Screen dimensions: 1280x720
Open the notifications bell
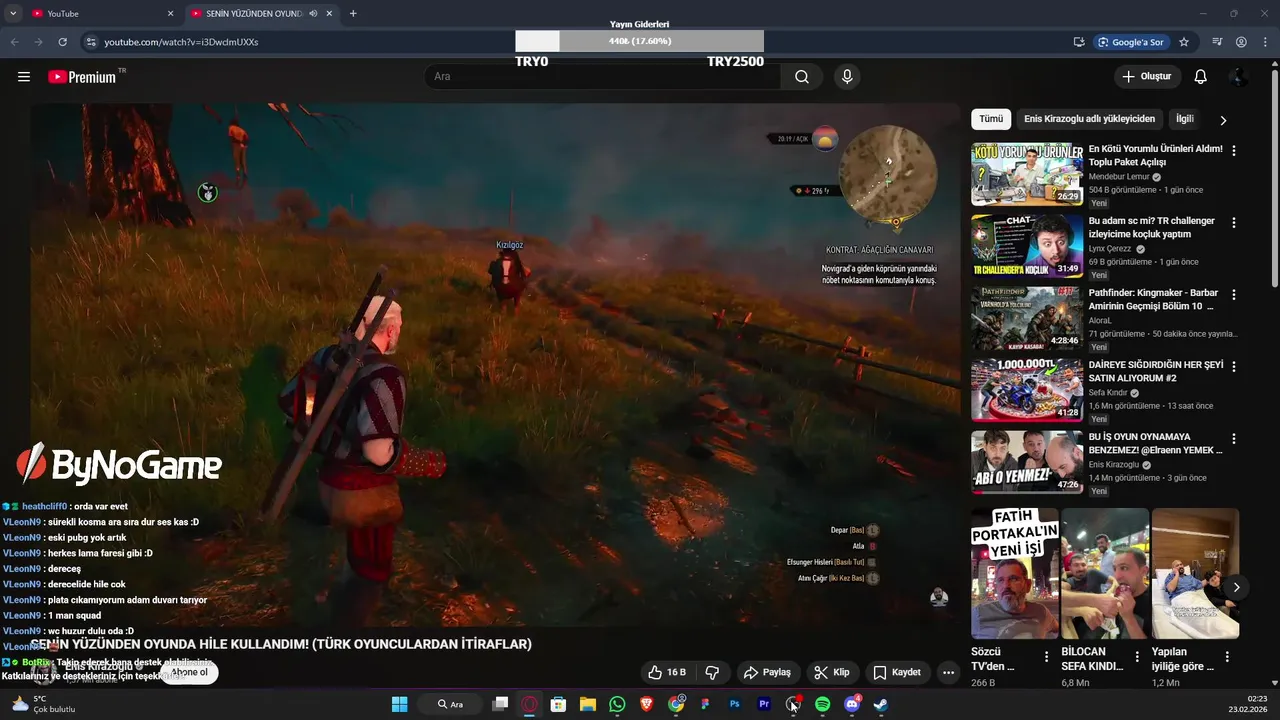[x=1200, y=77]
